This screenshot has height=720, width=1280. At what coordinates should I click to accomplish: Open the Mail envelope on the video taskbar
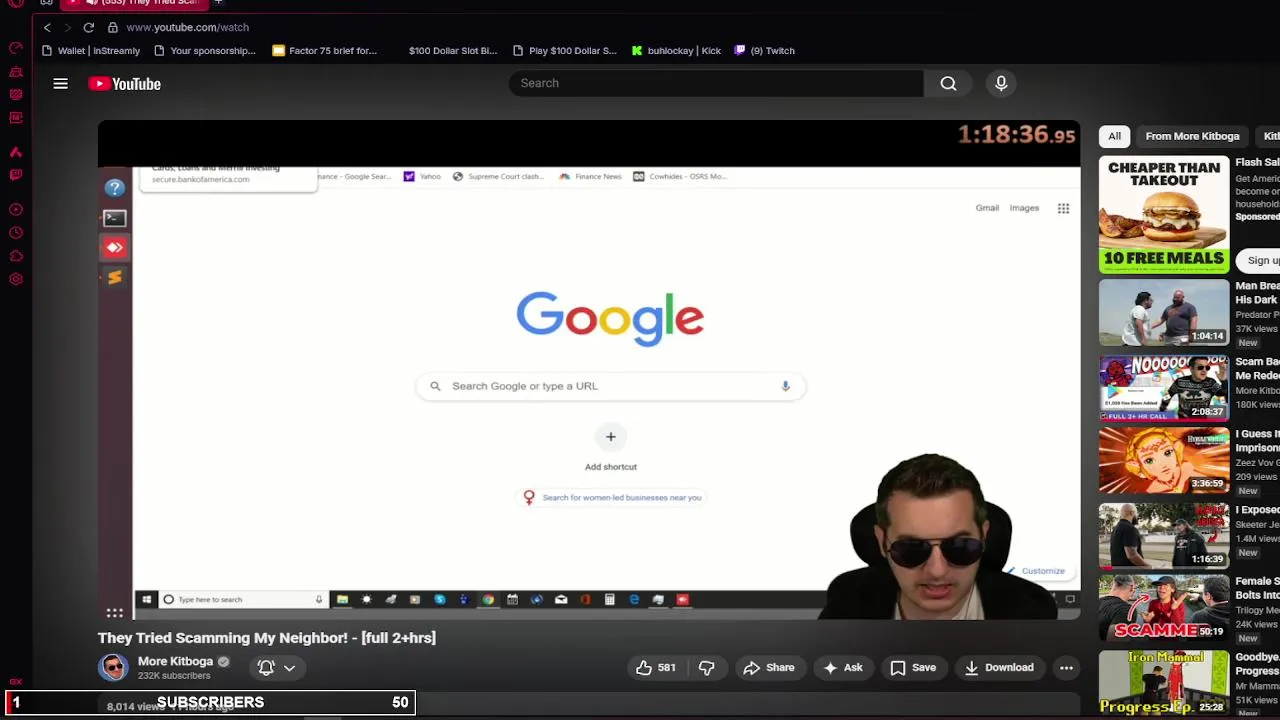click(561, 600)
